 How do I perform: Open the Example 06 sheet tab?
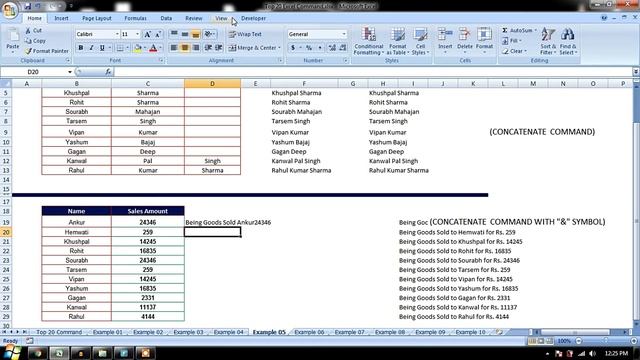(x=309, y=332)
